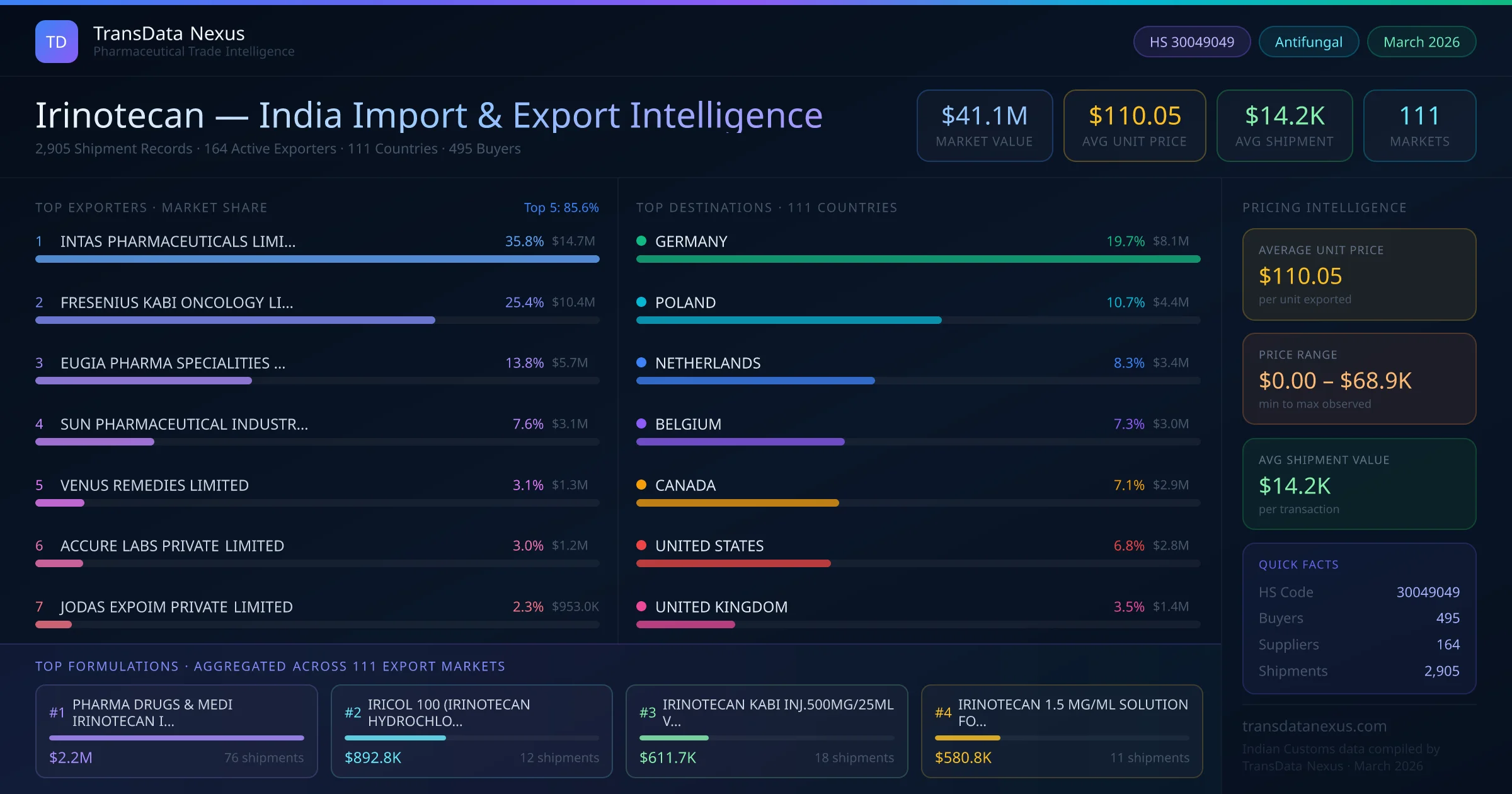The width and height of the screenshot is (1512, 794).
Task: Click Canada's orange dot marker
Action: 641,485
